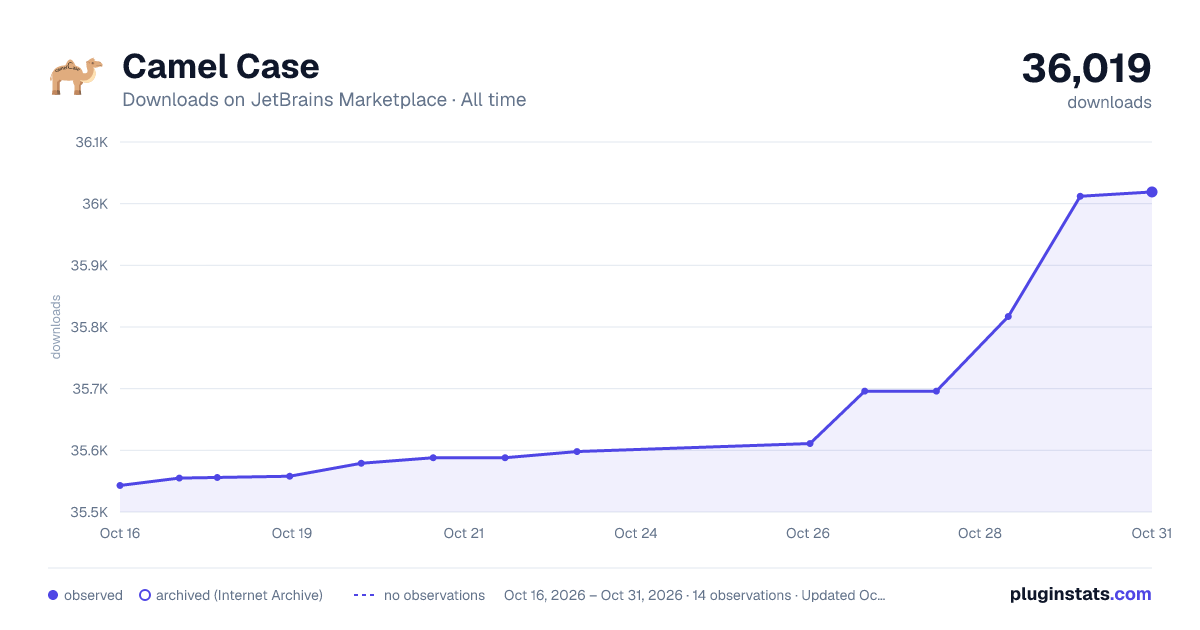Click the 35.5K y-axis label
Screen dimensions: 1200x630
click(89, 512)
